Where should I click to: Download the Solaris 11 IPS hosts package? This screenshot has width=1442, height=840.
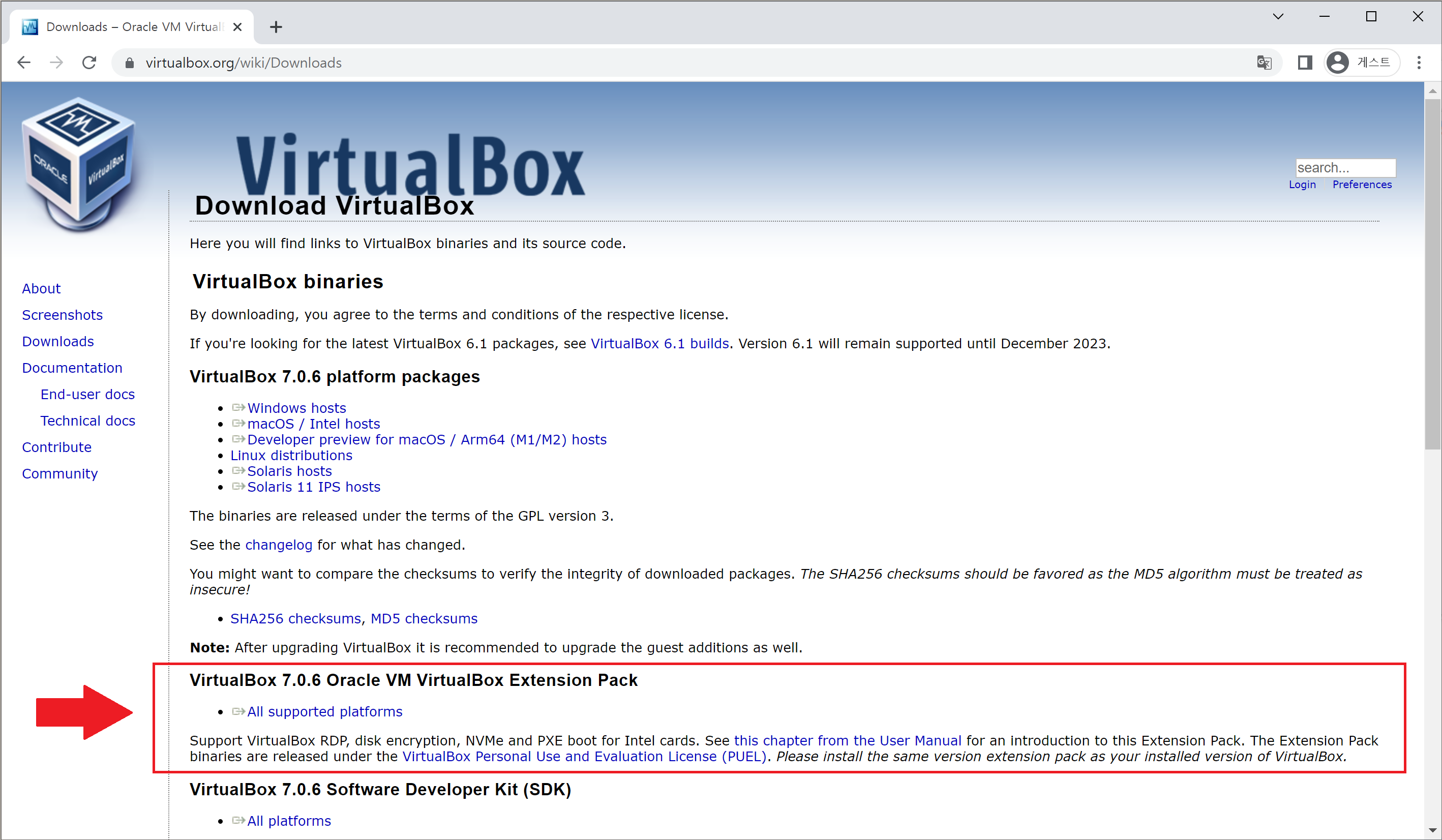(x=314, y=487)
